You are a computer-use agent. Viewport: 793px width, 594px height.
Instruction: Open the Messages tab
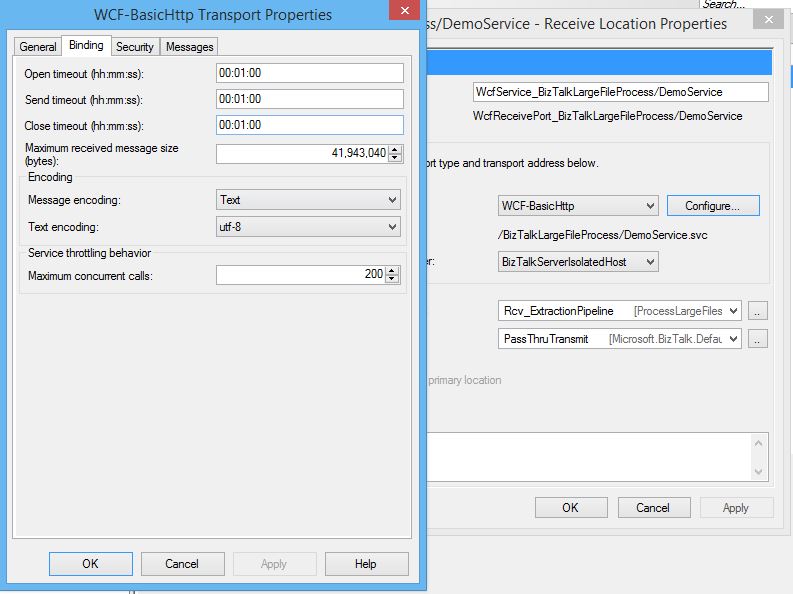point(190,47)
